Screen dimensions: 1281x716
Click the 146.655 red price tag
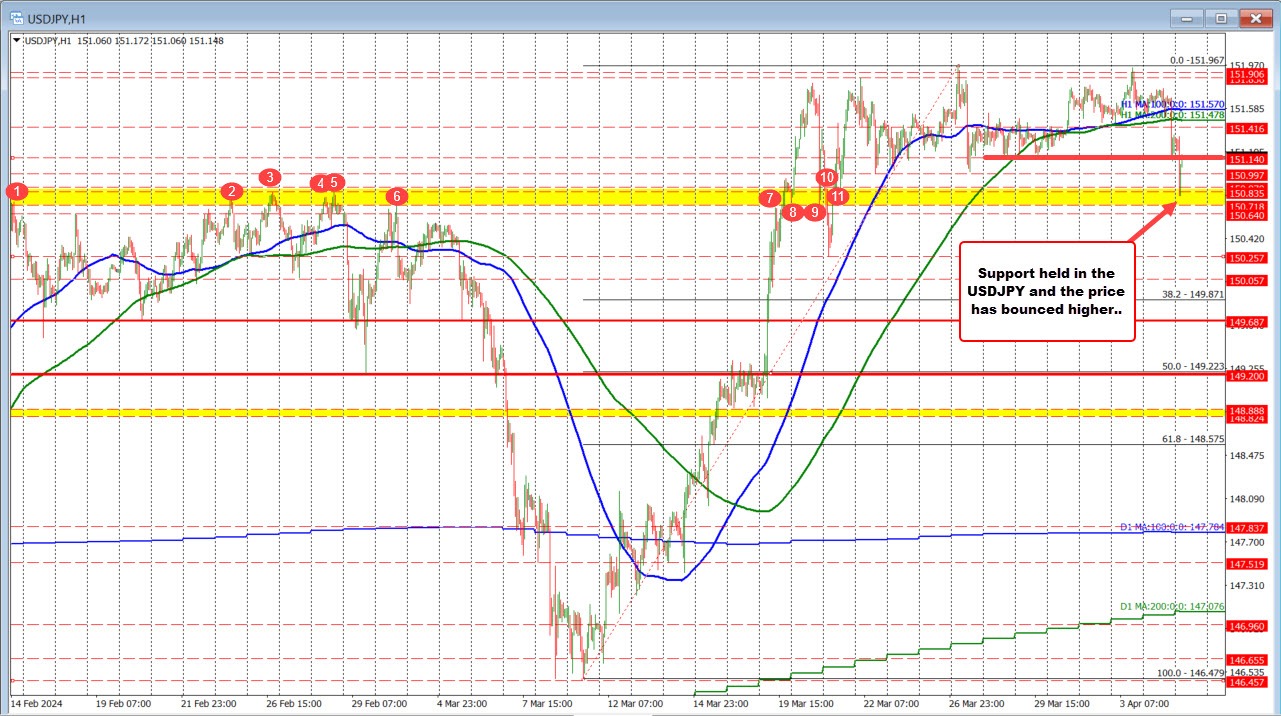[1247, 660]
